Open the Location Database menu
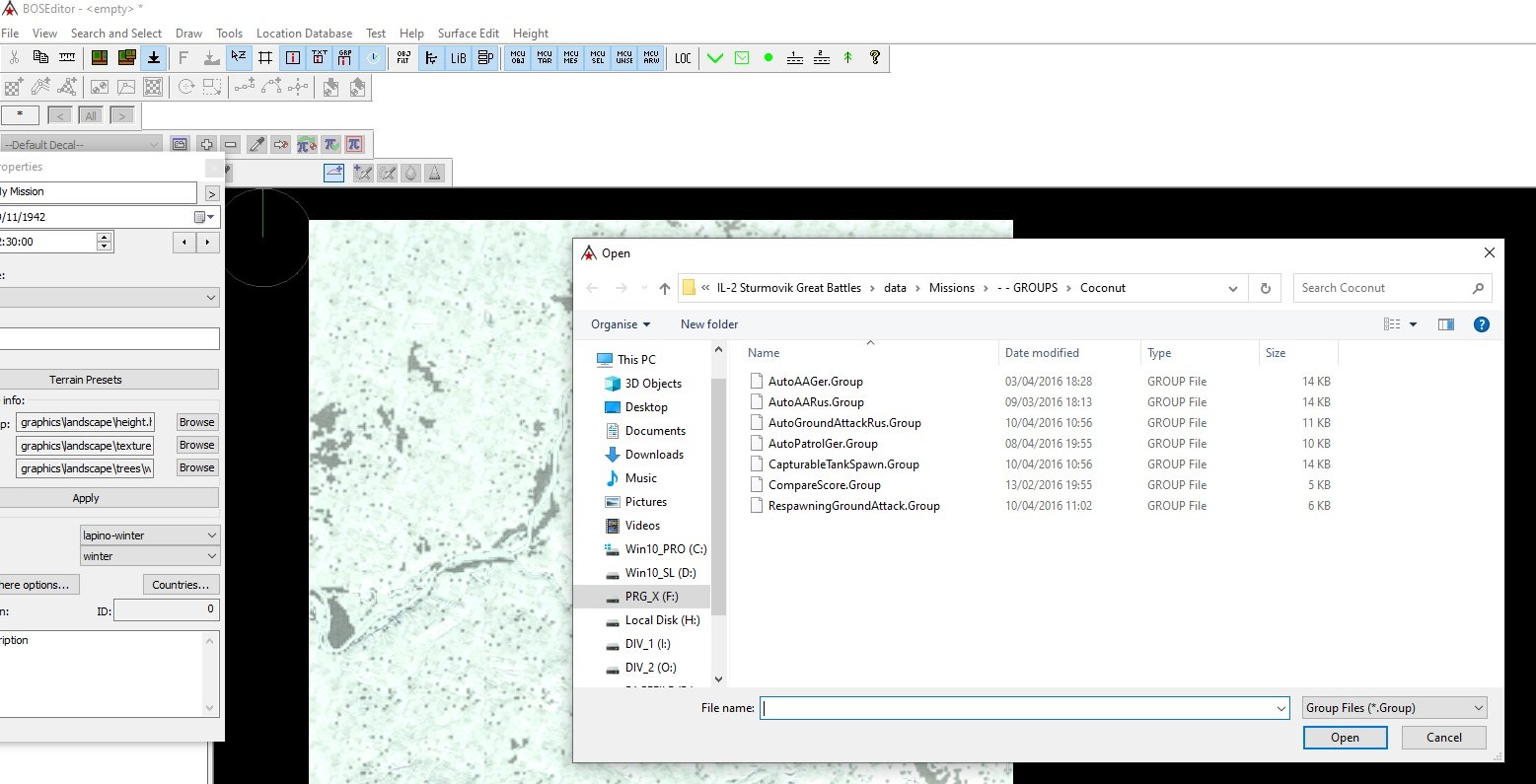Image resolution: width=1536 pixels, height=784 pixels. point(304,34)
